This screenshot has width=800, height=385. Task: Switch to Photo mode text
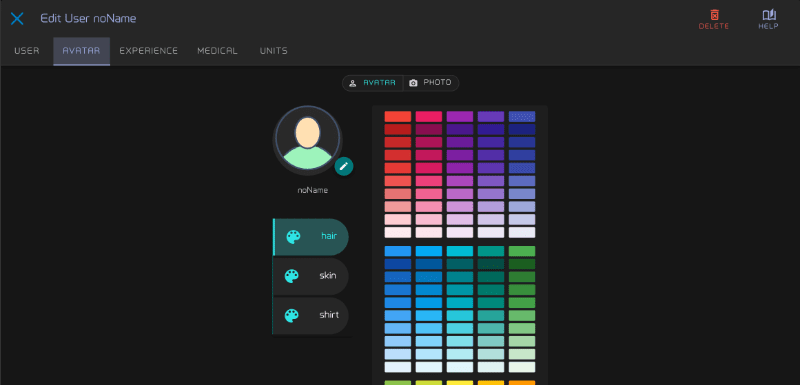[437, 83]
